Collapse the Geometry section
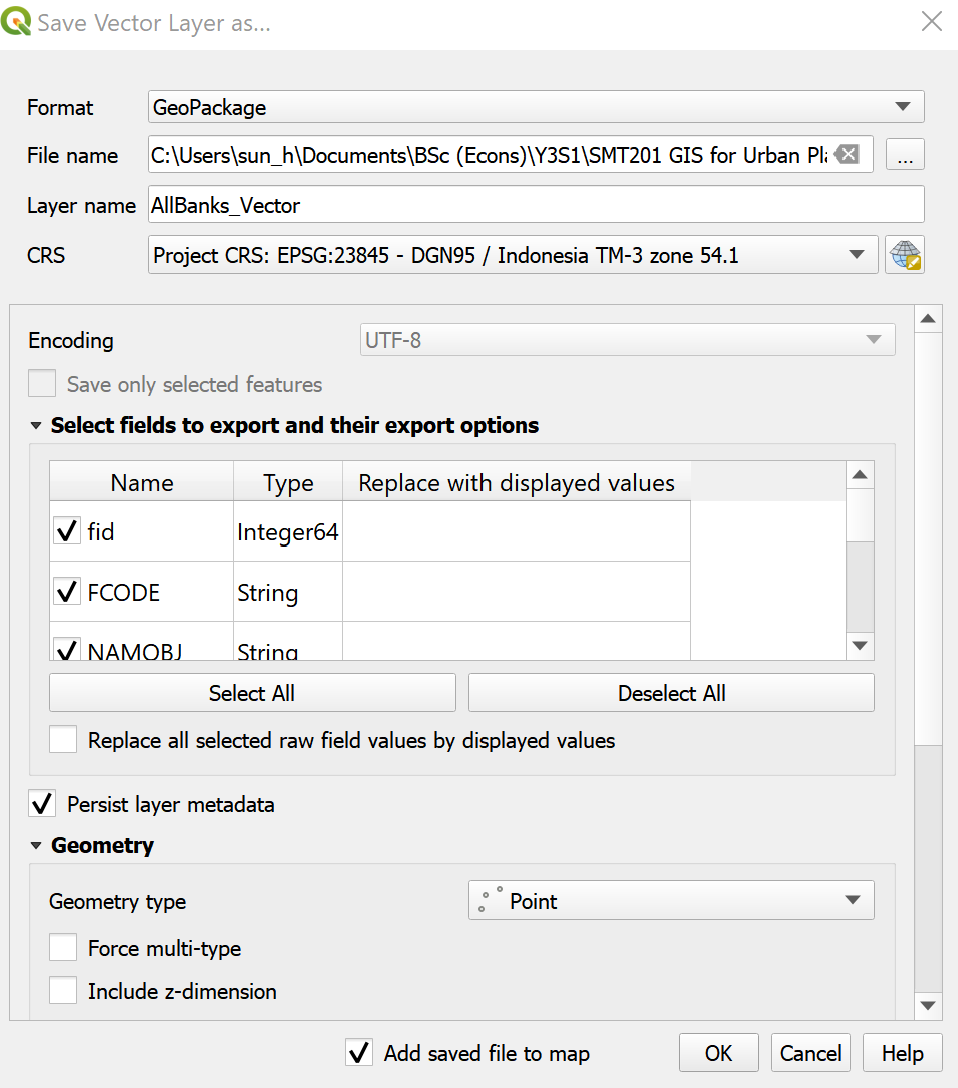This screenshot has height=1088, width=958. tap(37, 846)
